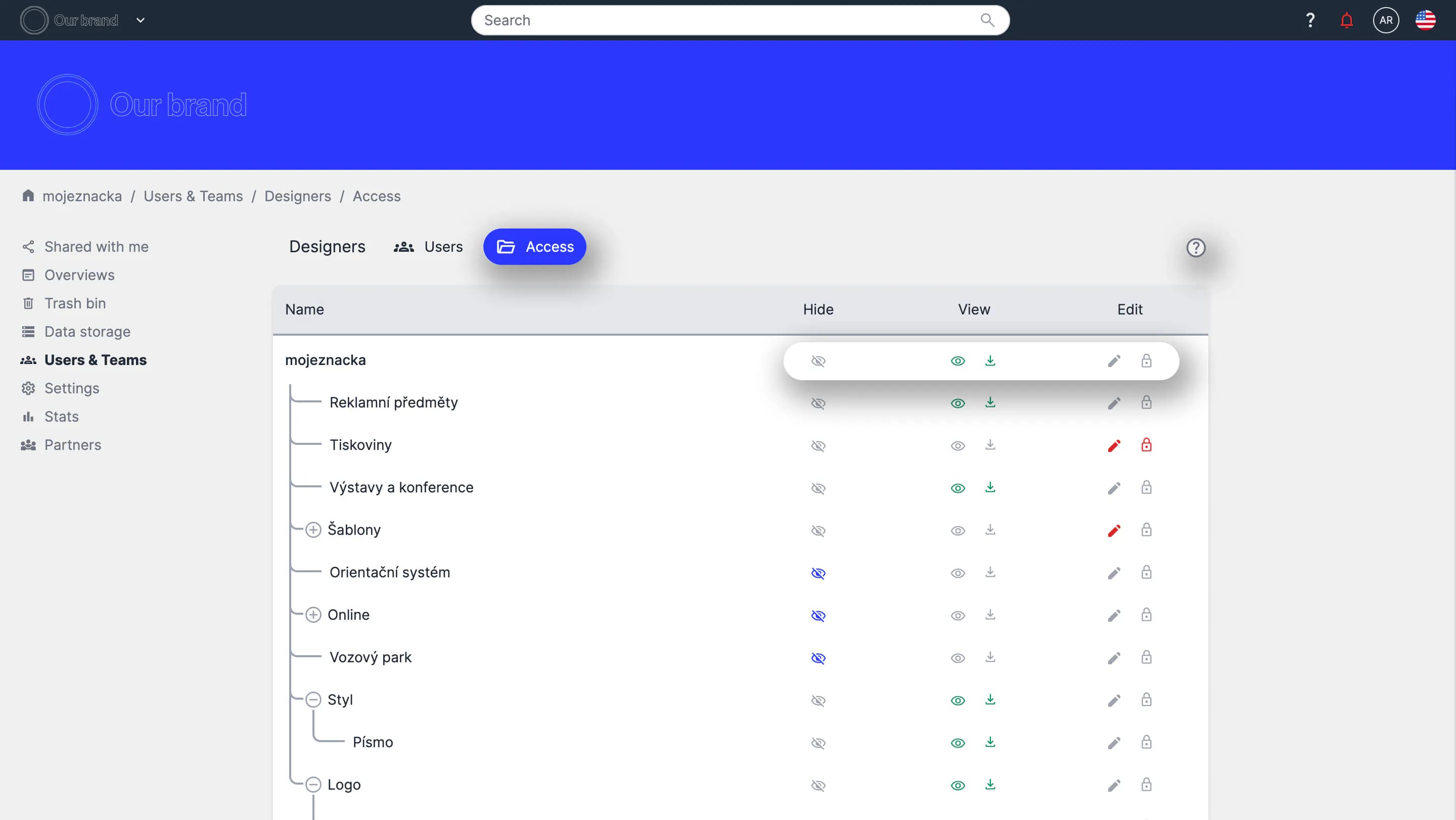The height and width of the screenshot is (820, 1456).
Task: Click the red notification bell icon
Action: (1346, 20)
